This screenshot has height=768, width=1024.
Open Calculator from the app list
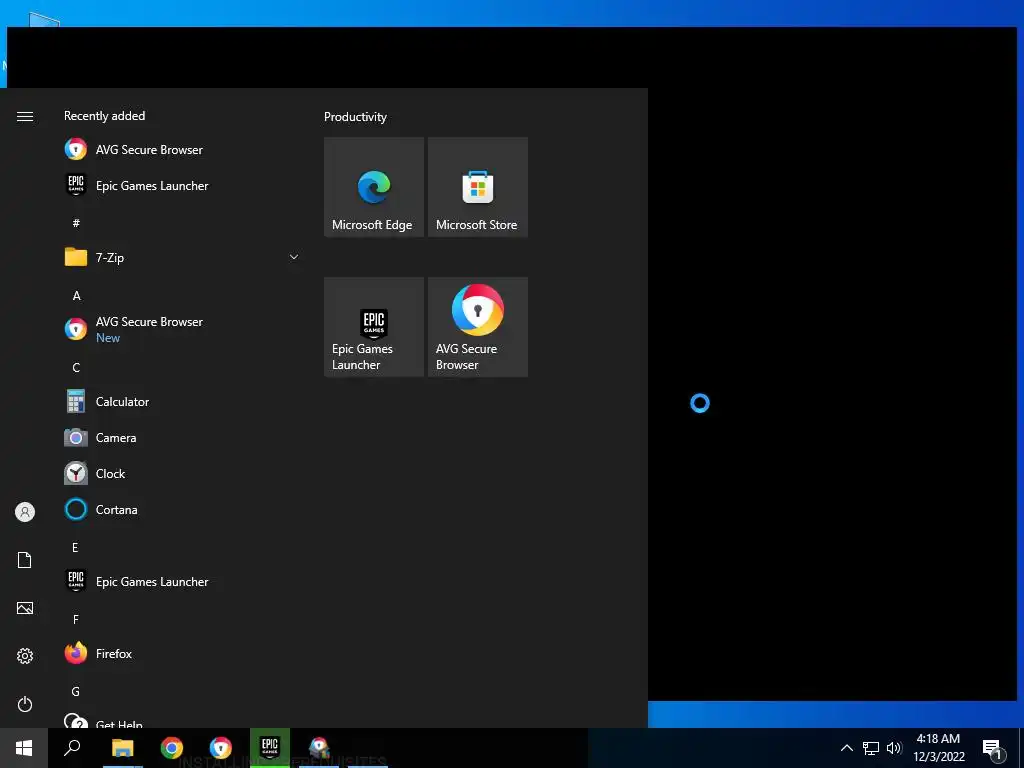click(182, 402)
